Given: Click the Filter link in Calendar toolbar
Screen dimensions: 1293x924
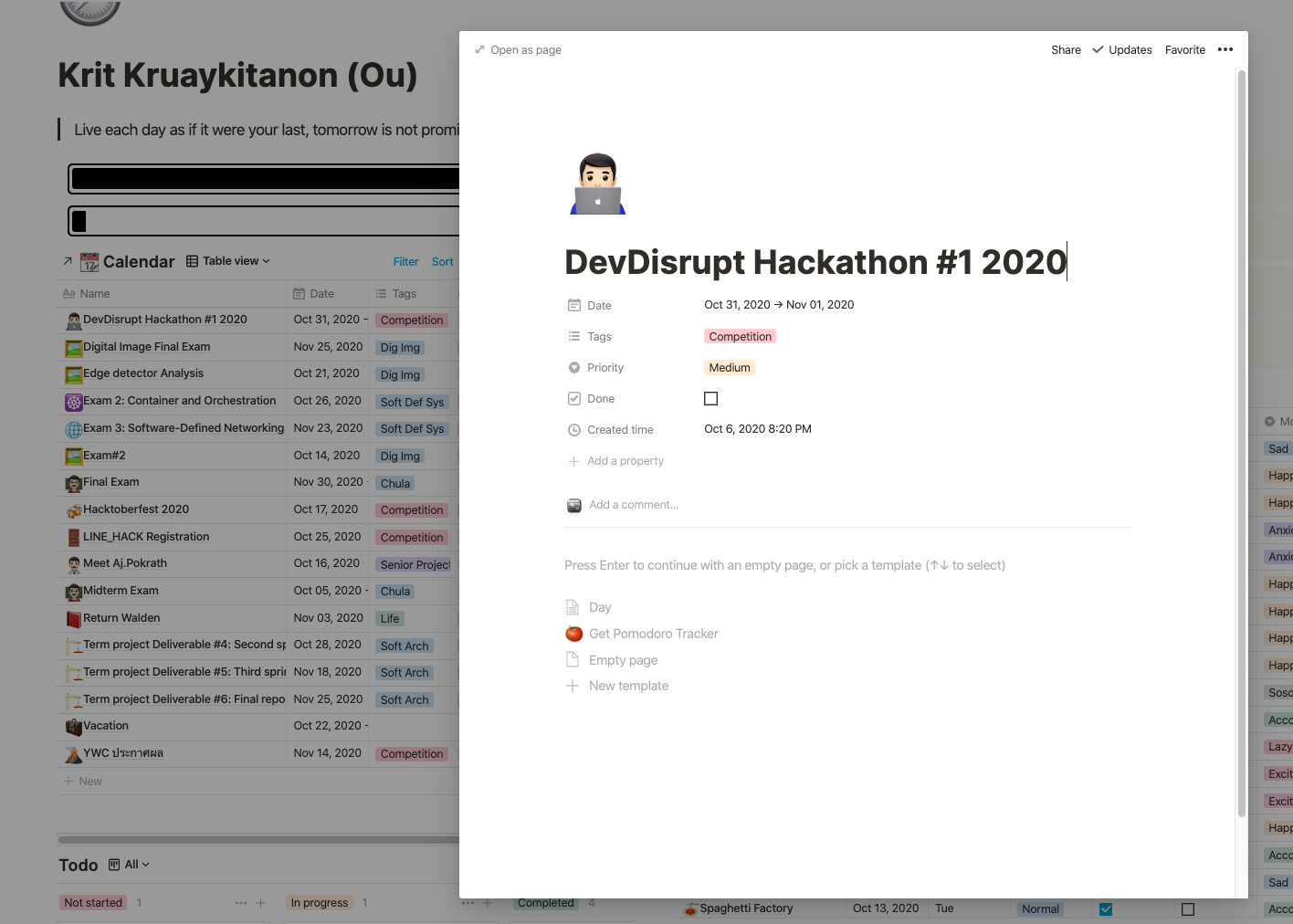Looking at the screenshot, I should [405, 262].
